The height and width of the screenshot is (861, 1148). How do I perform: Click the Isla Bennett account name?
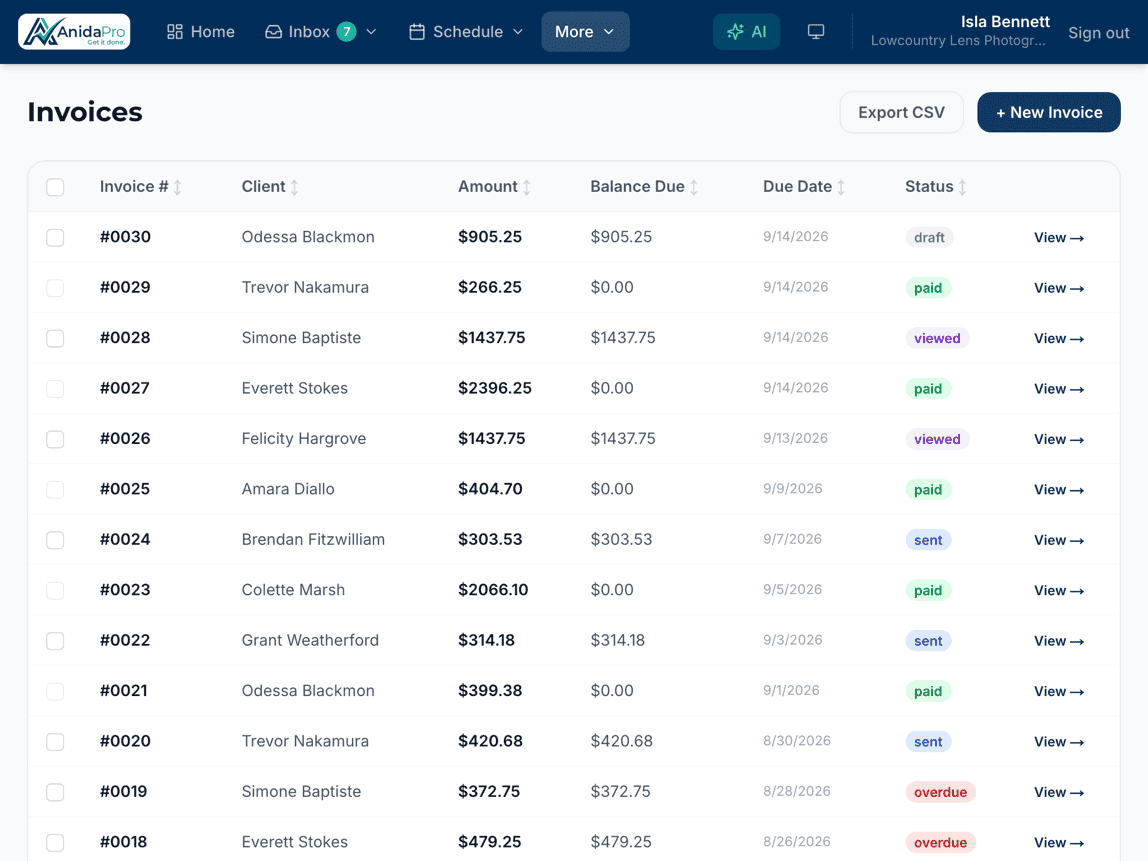pos(1005,22)
